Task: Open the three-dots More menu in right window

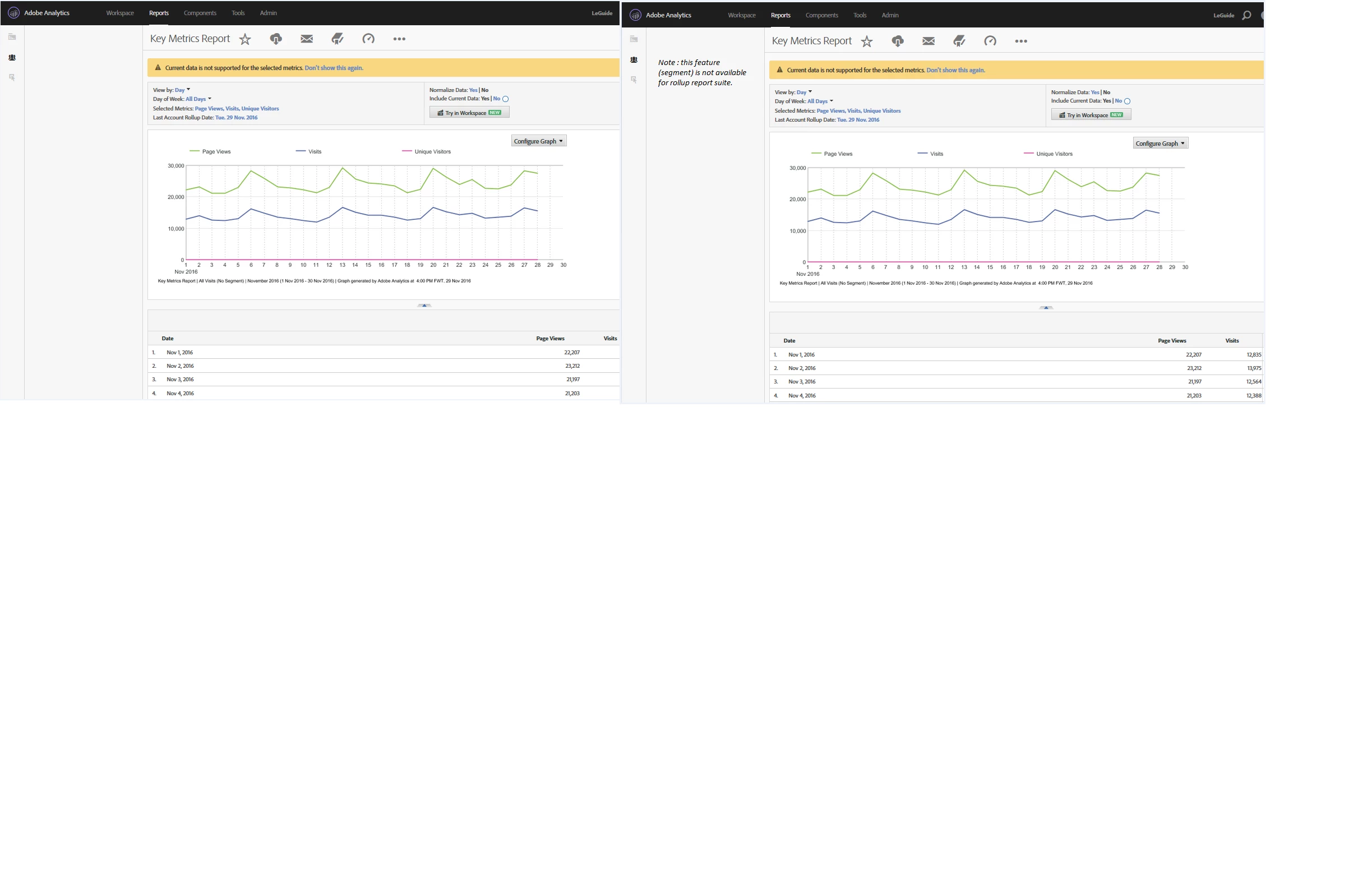Action: click(1020, 41)
